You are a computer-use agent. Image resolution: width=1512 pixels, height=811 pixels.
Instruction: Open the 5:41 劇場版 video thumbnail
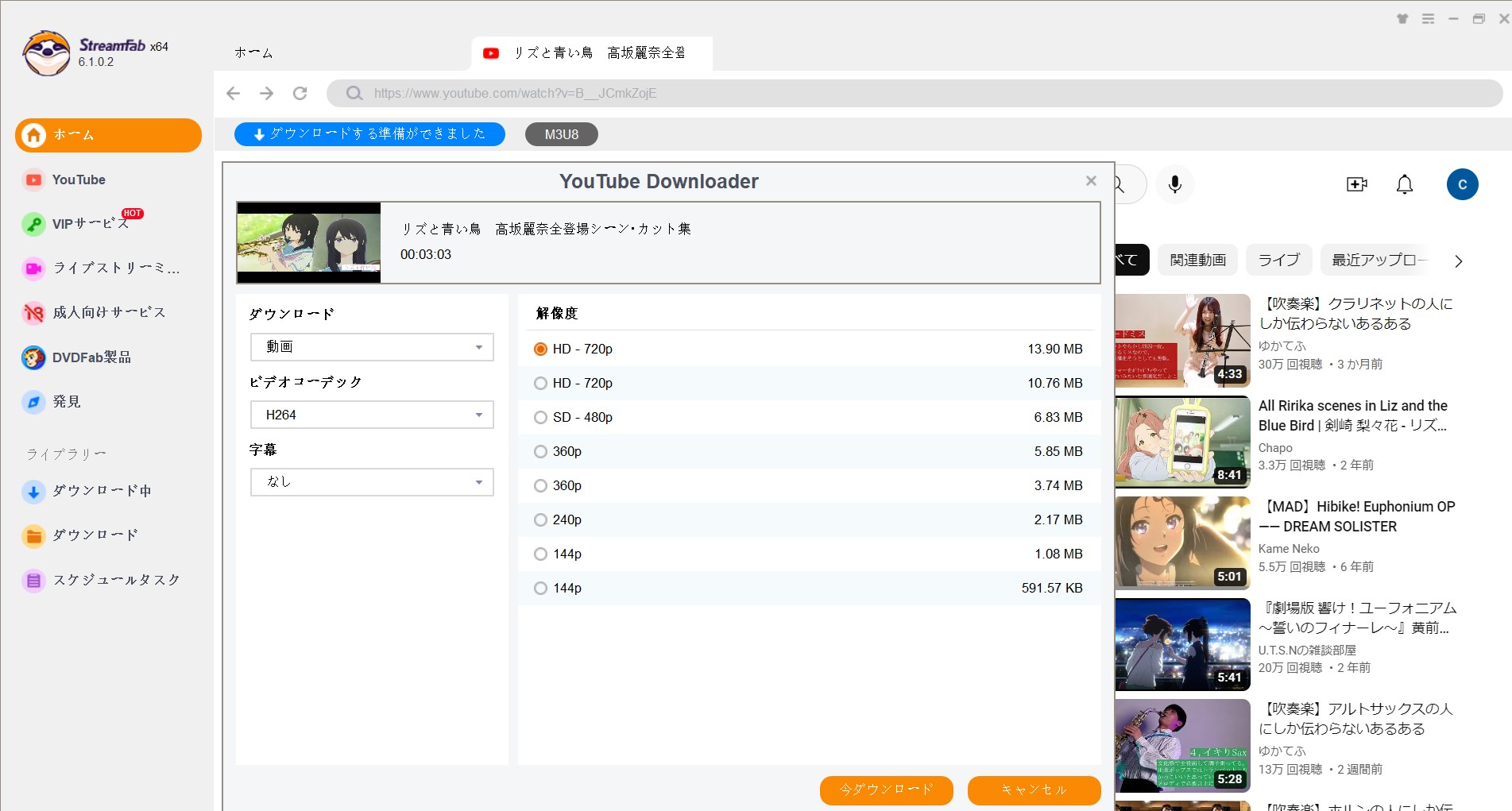click(x=1182, y=644)
